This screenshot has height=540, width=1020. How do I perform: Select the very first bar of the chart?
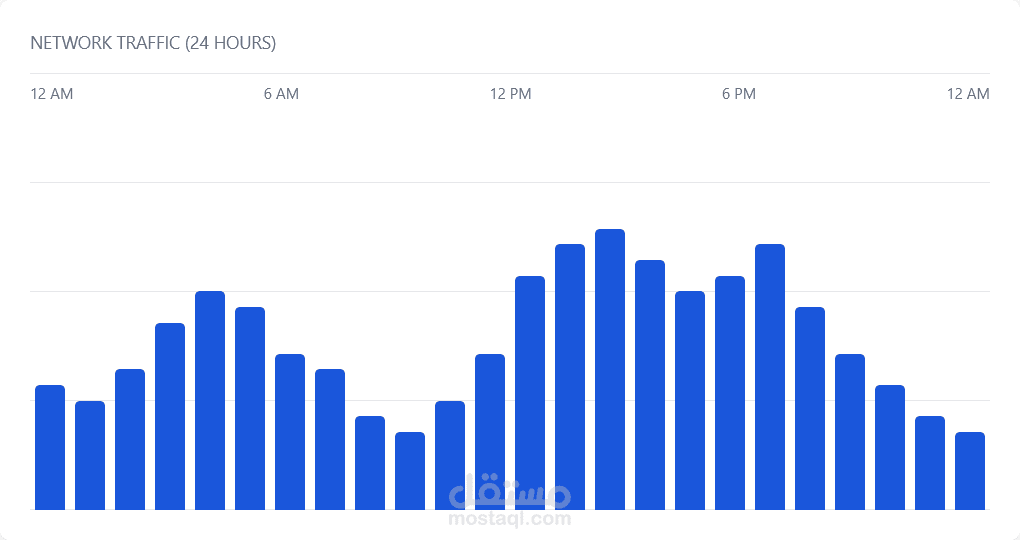tap(50, 447)
